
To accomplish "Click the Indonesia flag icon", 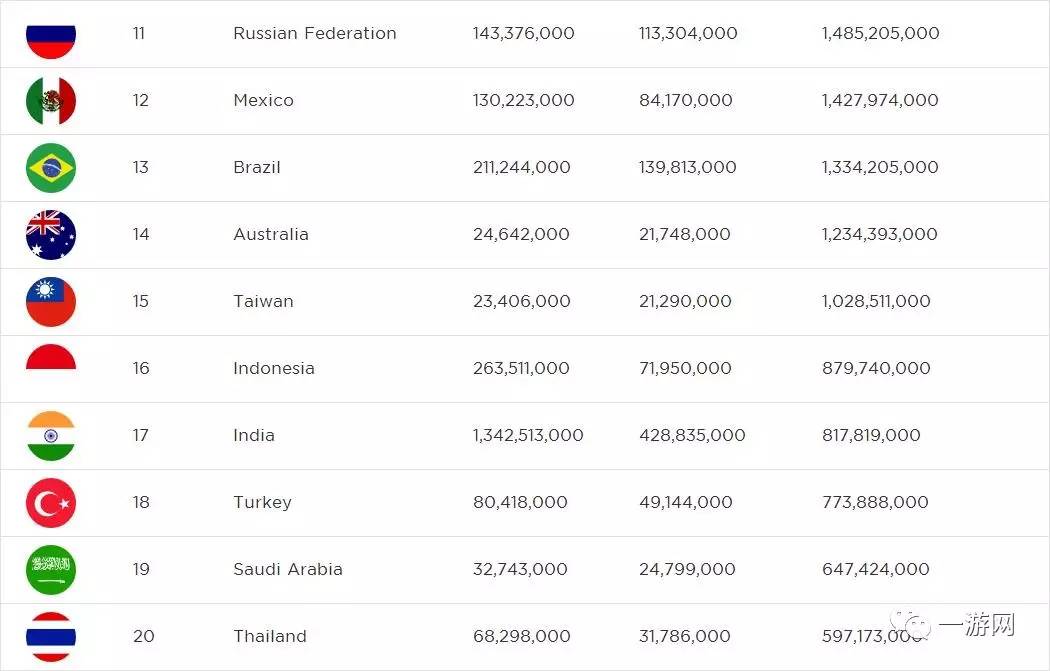I will [51, 360].
